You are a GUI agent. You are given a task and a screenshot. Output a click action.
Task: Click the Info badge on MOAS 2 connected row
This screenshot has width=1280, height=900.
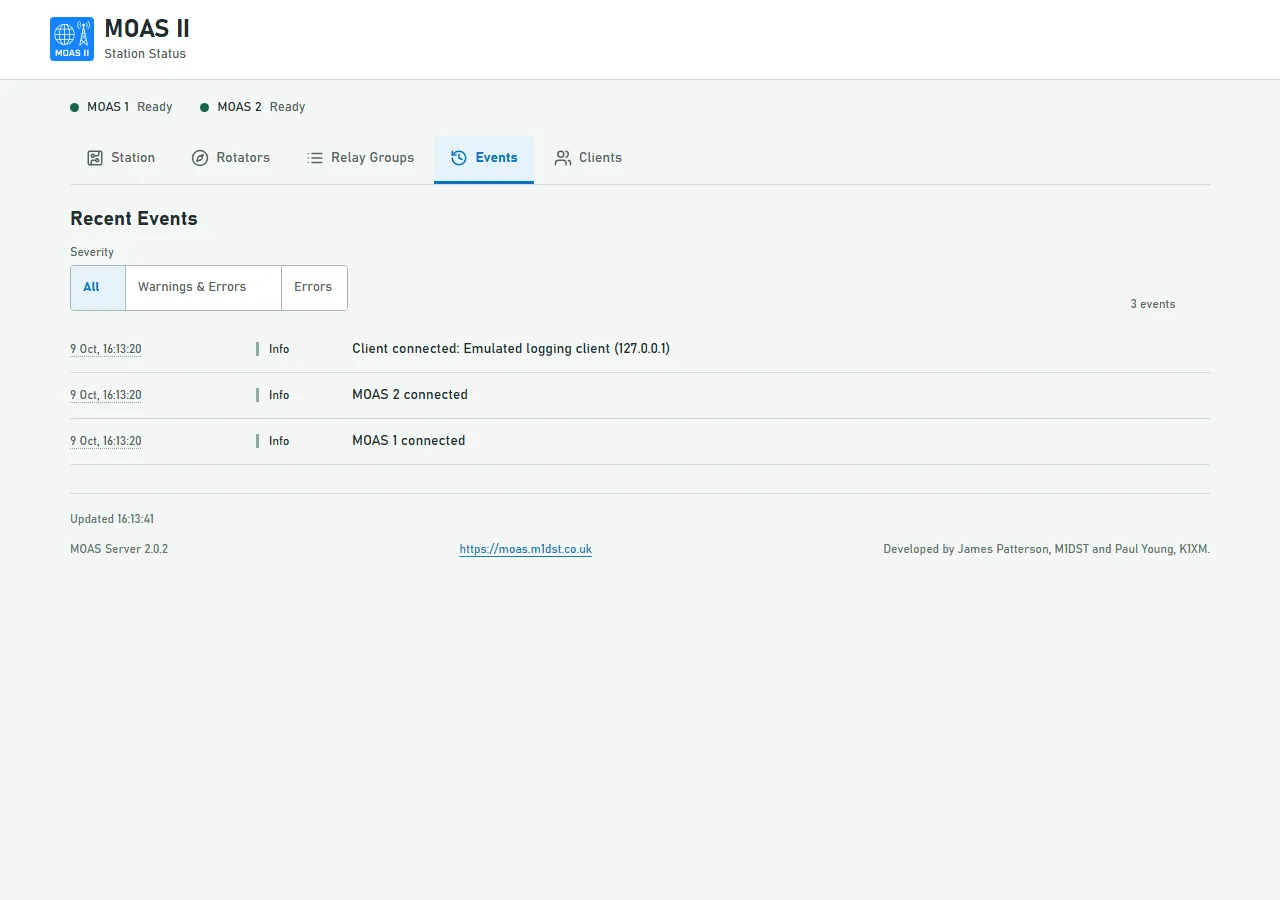pos(273,395)
